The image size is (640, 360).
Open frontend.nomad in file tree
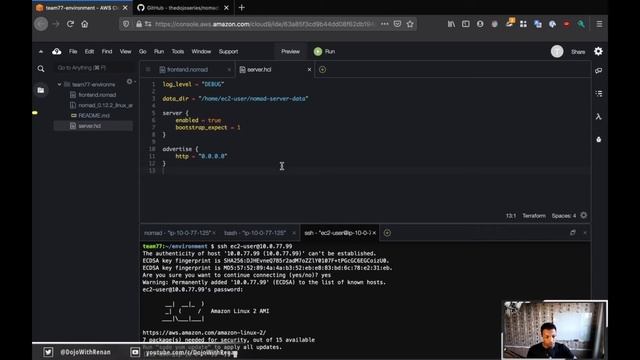point(97,95)
